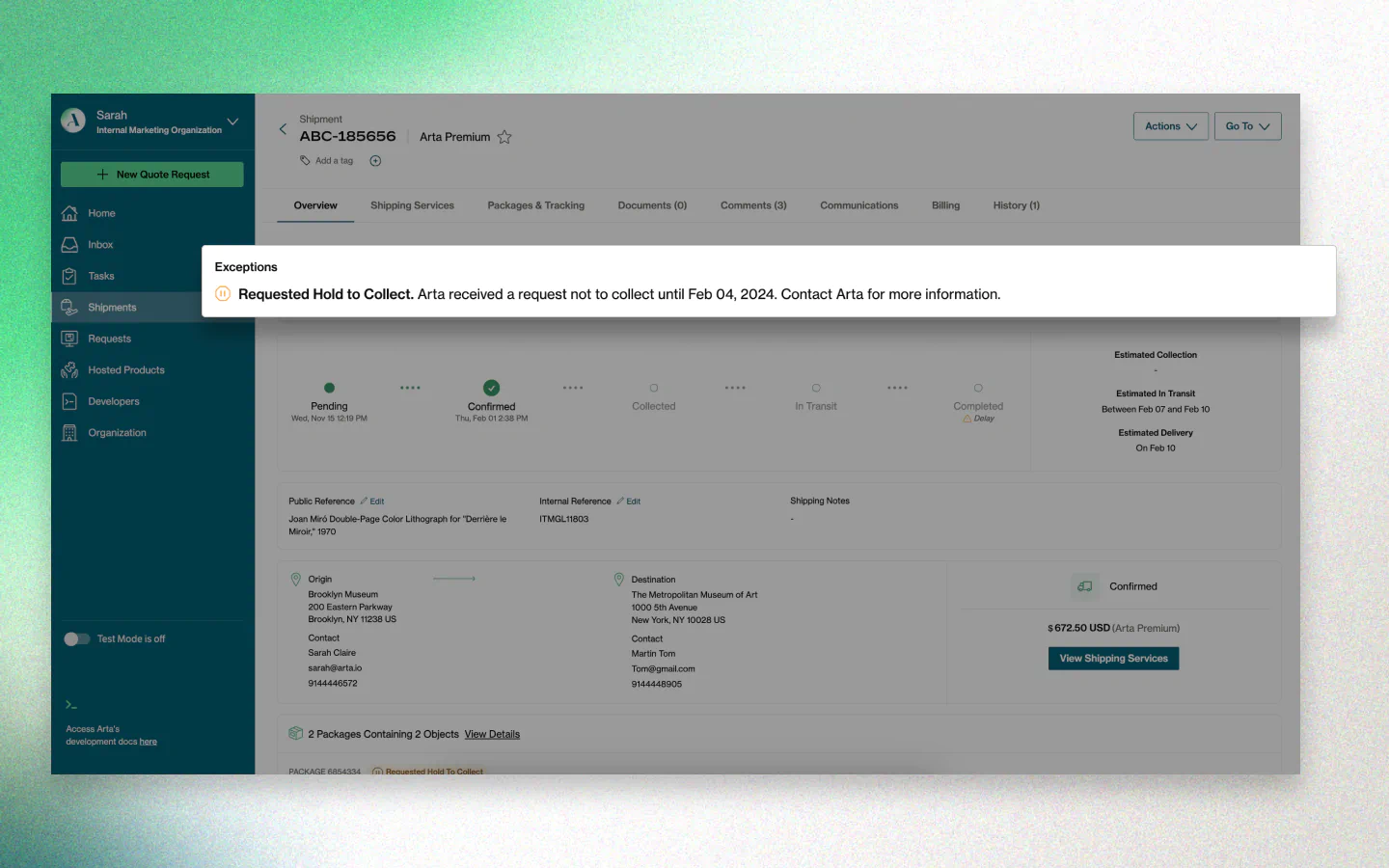
Task: Expand Sarah's organization menu
Action: click(231, 122)
